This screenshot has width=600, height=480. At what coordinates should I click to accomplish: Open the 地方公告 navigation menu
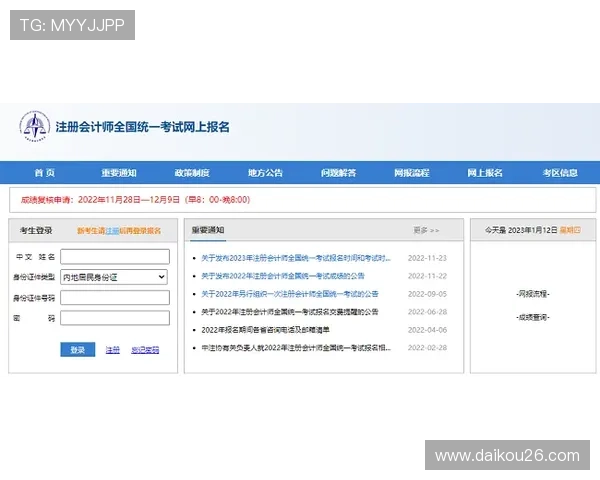[265, 173]
